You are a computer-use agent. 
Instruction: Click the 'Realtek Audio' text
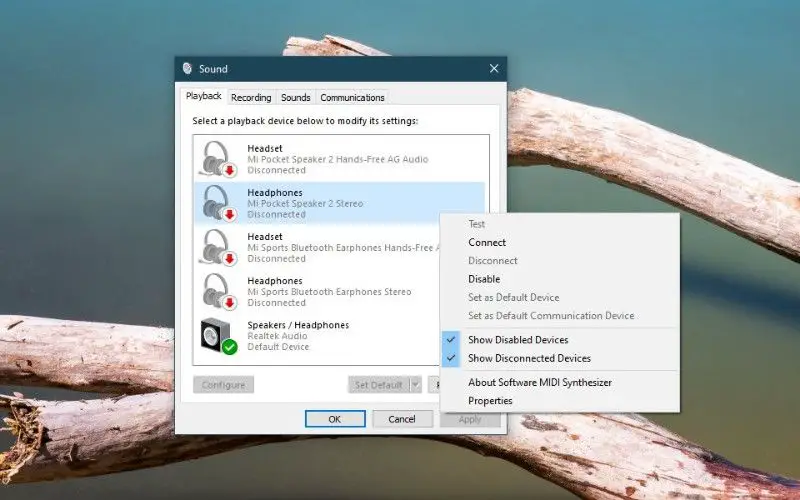click(277, 336)
